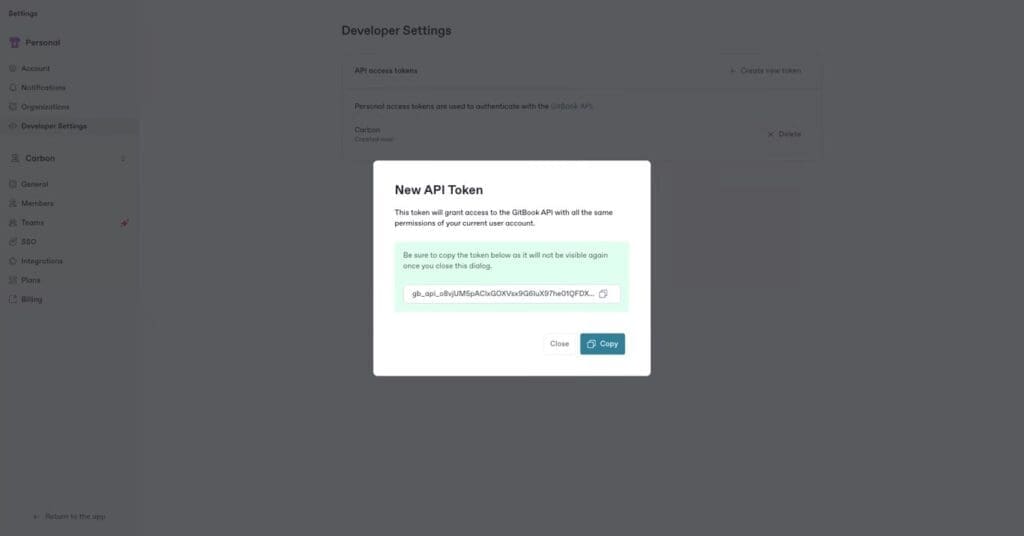Click the Members icon in the sidebar
1024x536 pixels.
pos(13,203)
